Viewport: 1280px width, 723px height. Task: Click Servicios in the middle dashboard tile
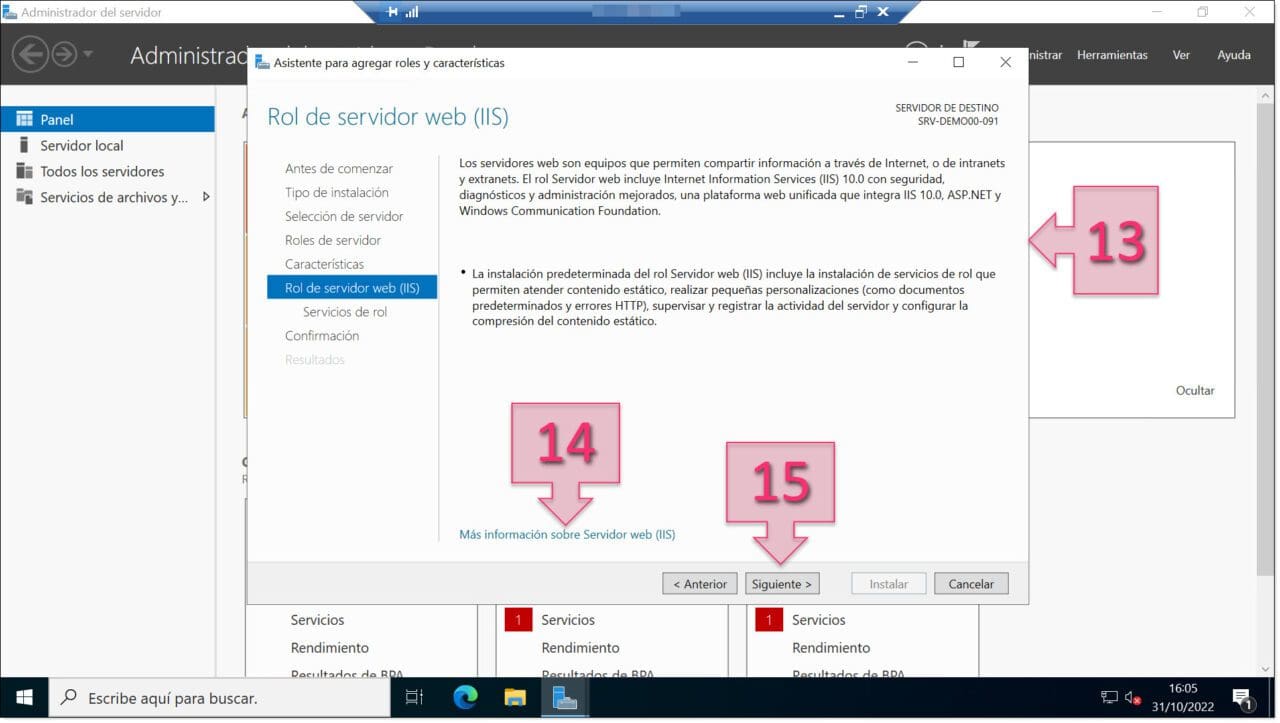tap(568, 620)
